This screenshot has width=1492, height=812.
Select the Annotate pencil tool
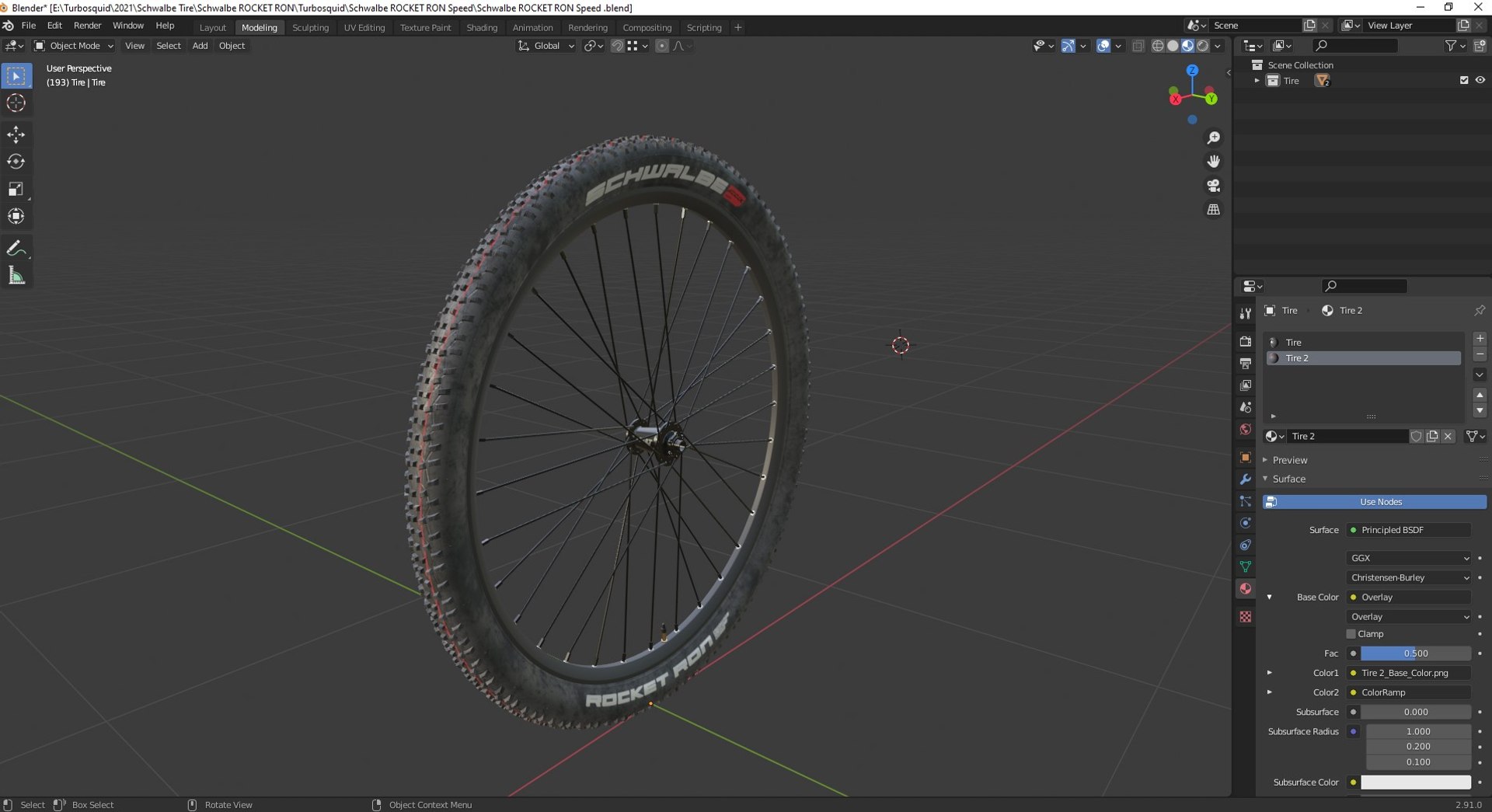pyautogui.click(x=16, y=249)
